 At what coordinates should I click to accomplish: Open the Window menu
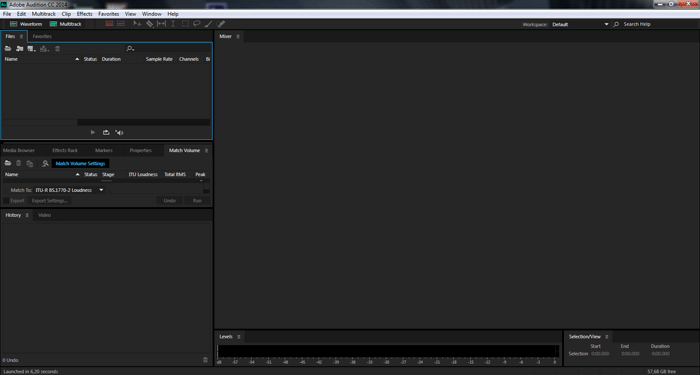pyautogui.click(x=151, y=14)
